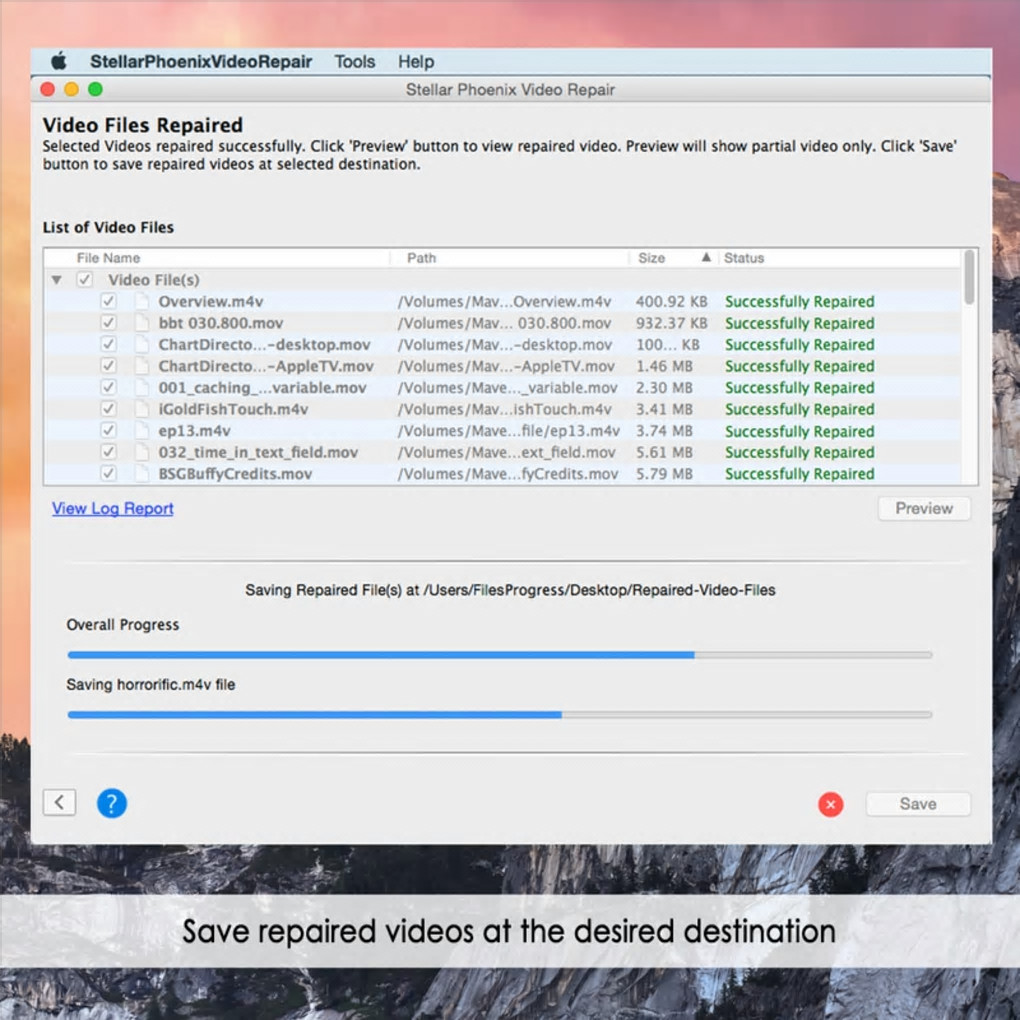Click the 032_time_in_text_field.mov file icon
Viewport: 1020px width, 1020px height.
(142, 451)
